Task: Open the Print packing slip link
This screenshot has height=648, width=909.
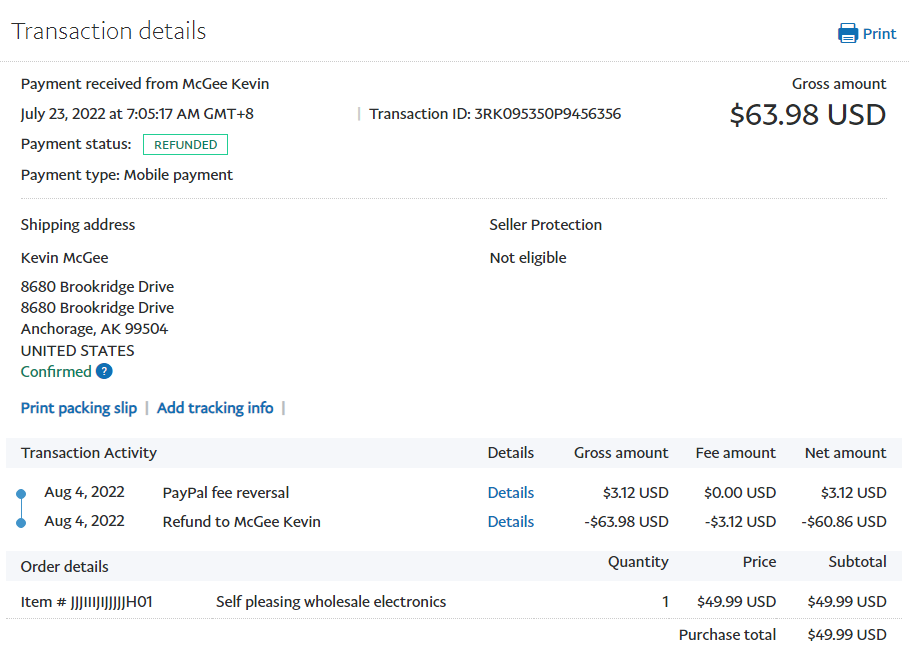Action: (x=79, y=408)
